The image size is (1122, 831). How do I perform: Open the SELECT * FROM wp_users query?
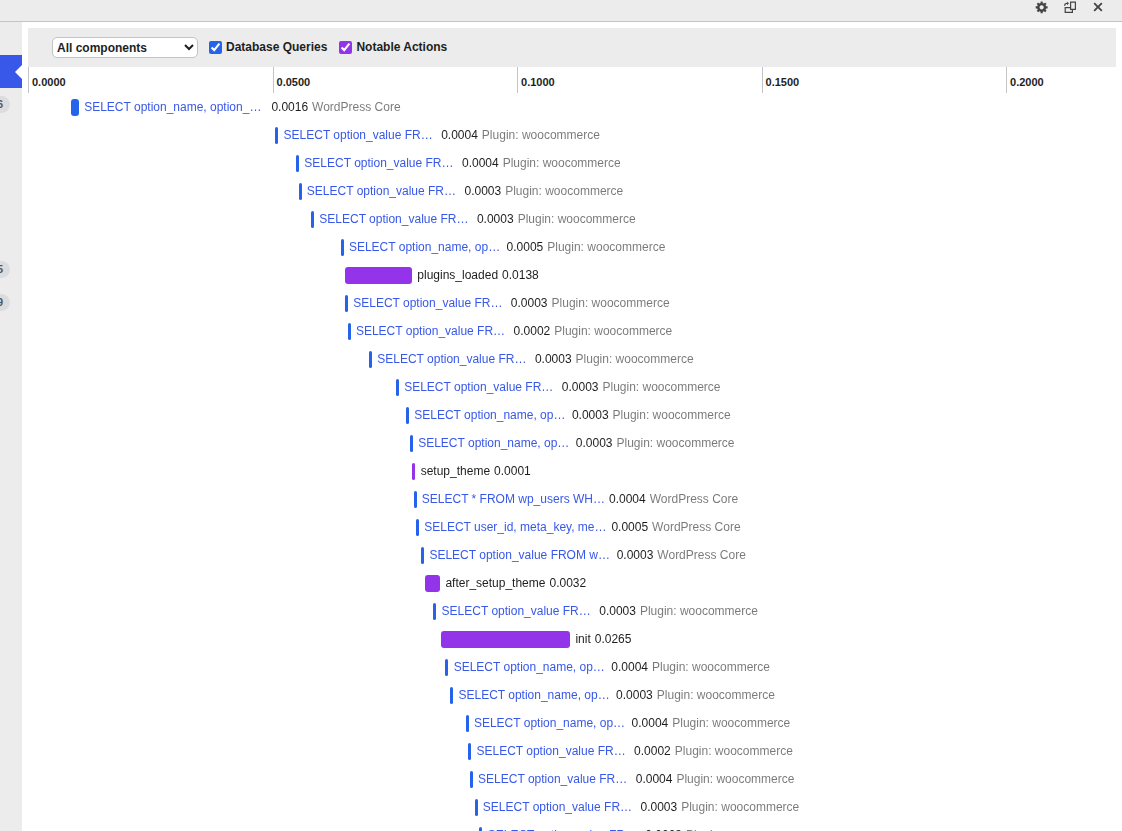tap(512, 499)
